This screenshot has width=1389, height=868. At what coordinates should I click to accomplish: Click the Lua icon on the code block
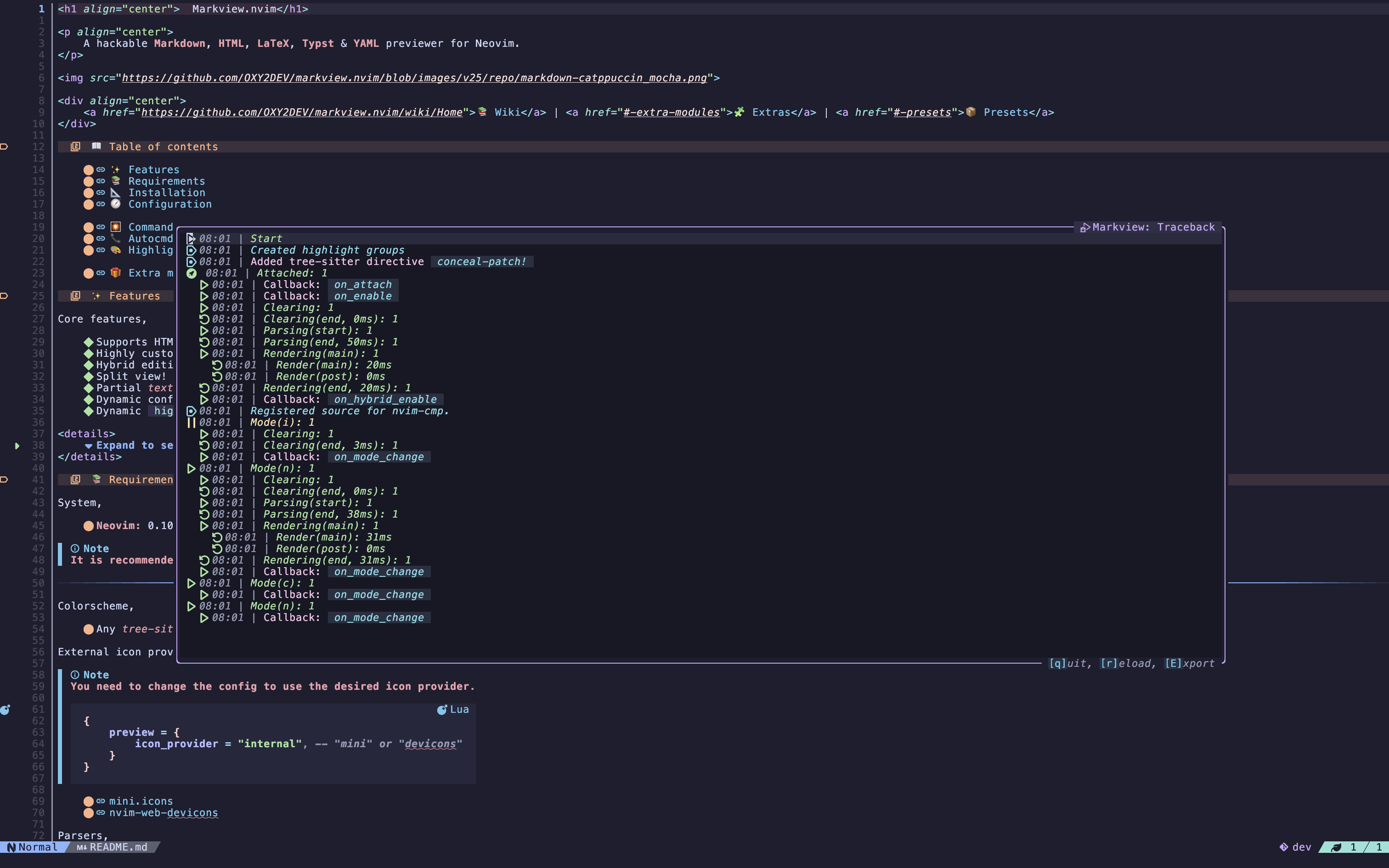coord(441,710)
